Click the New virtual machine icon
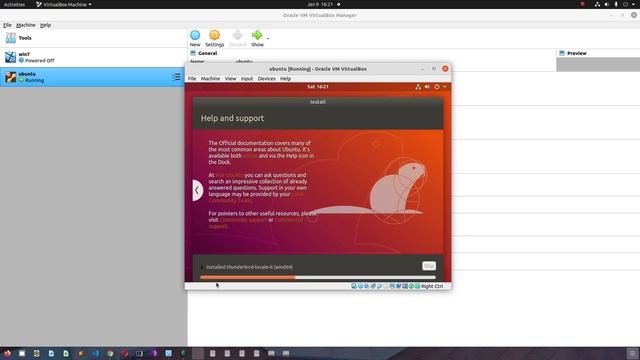 195,36
